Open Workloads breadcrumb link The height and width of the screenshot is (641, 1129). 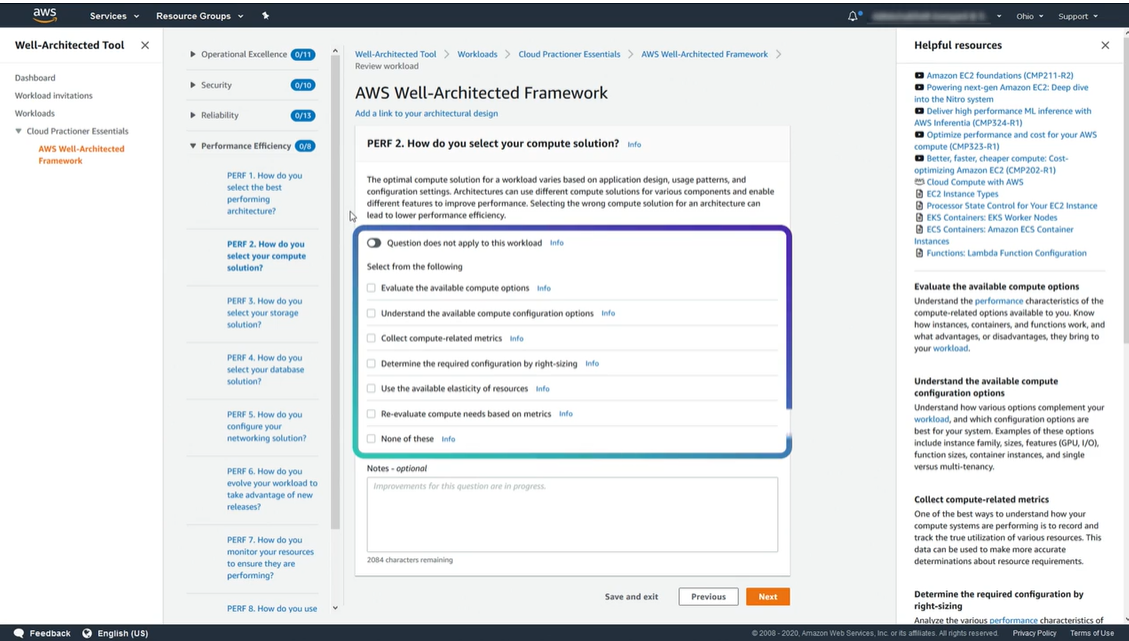coord(477,54)
